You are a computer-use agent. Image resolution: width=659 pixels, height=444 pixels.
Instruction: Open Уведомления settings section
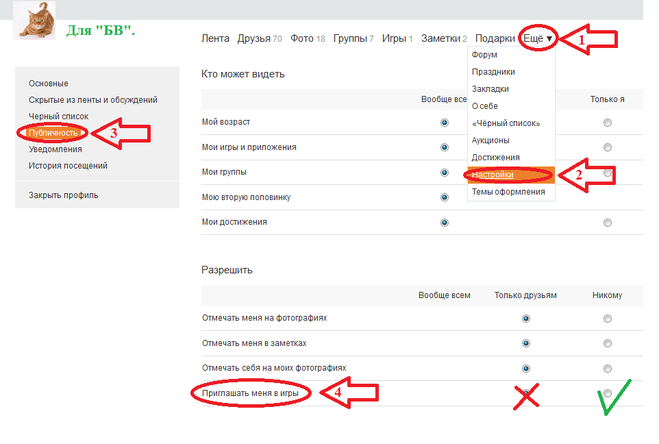coord(56,149)
